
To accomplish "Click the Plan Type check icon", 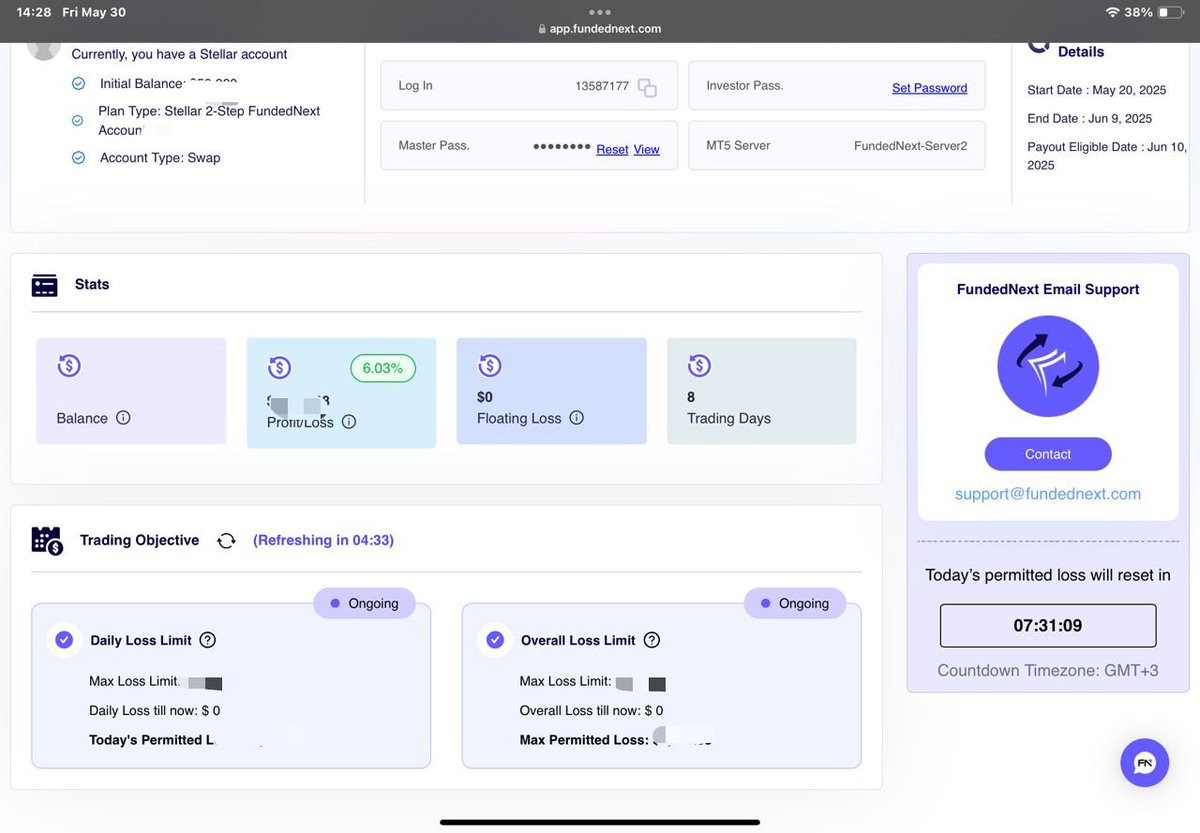I will (78, 120).
